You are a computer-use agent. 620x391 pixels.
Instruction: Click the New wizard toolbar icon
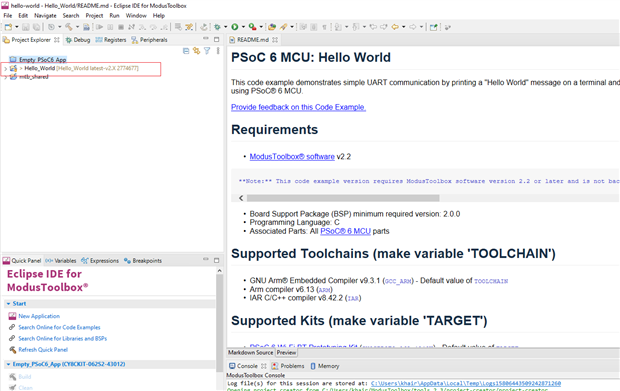(8, 27)
